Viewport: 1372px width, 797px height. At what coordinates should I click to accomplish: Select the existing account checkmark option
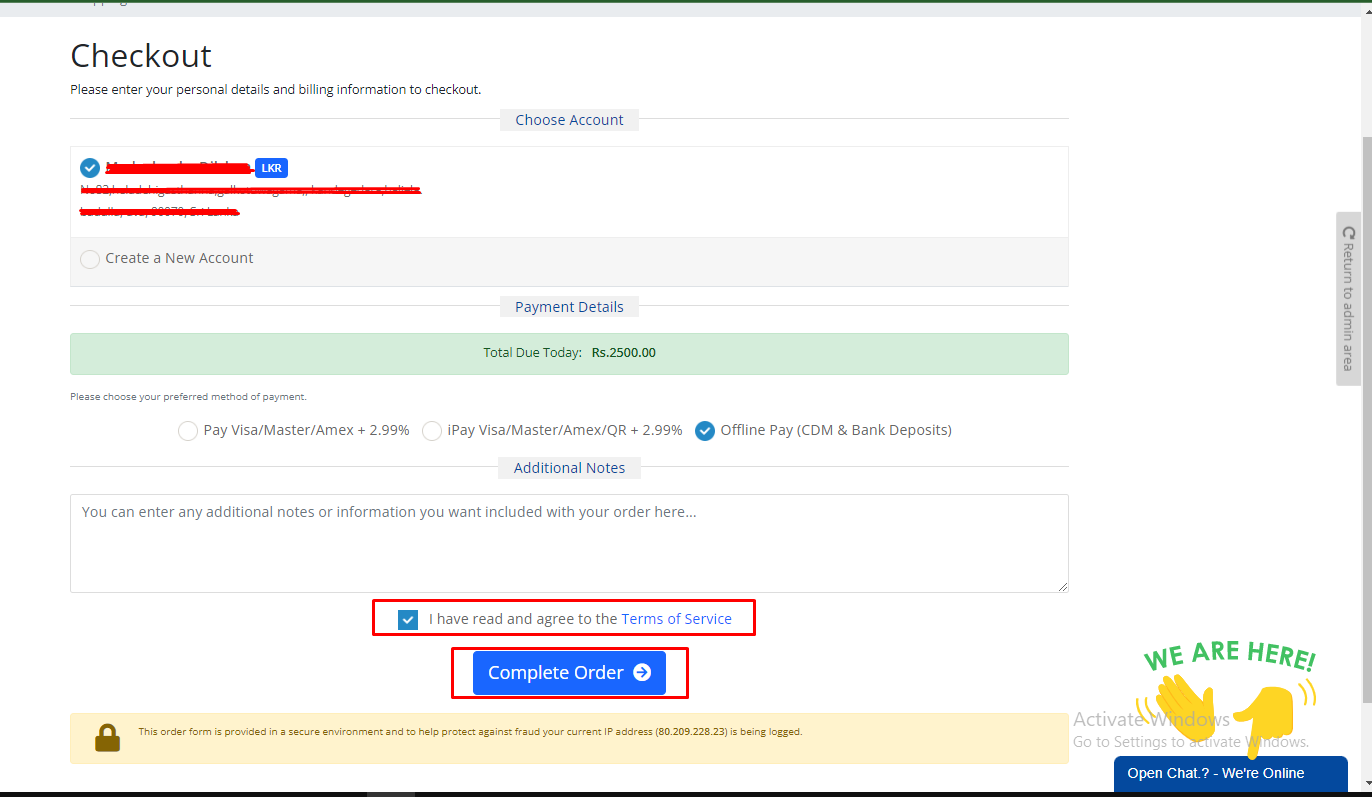90,168
